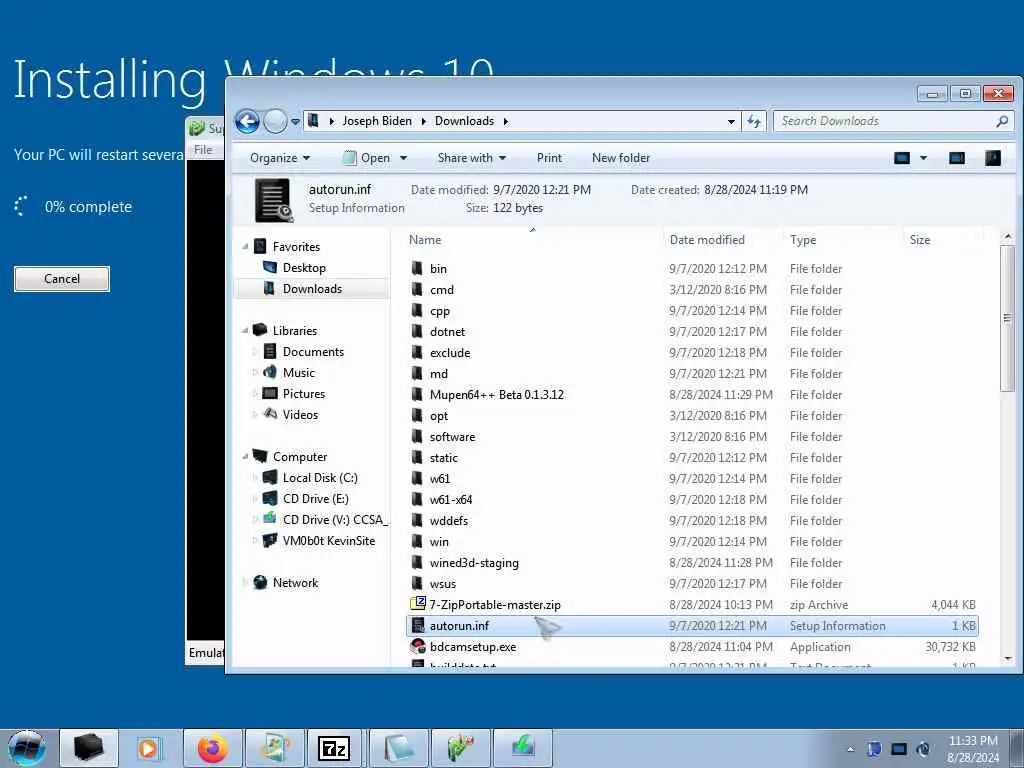Open the Pictures library
The width and height of the screenshot is (1024, 768).
[x=304, y=394]
